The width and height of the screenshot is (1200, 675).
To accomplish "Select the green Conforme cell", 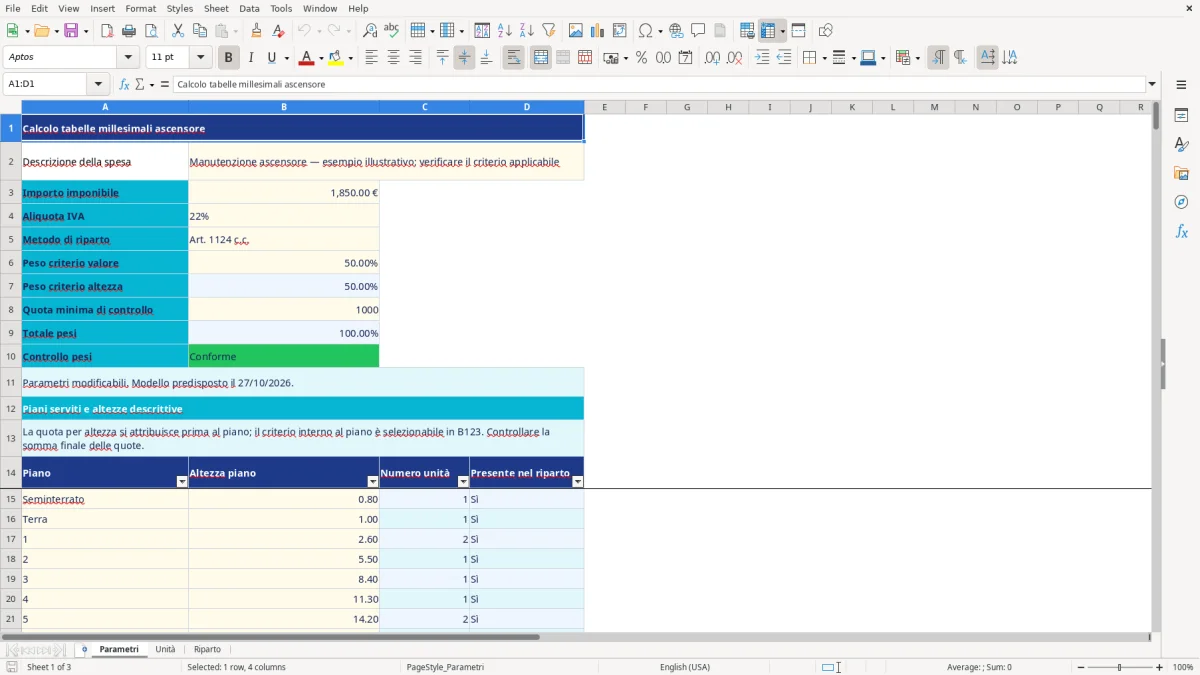I will tap(284, 356).
